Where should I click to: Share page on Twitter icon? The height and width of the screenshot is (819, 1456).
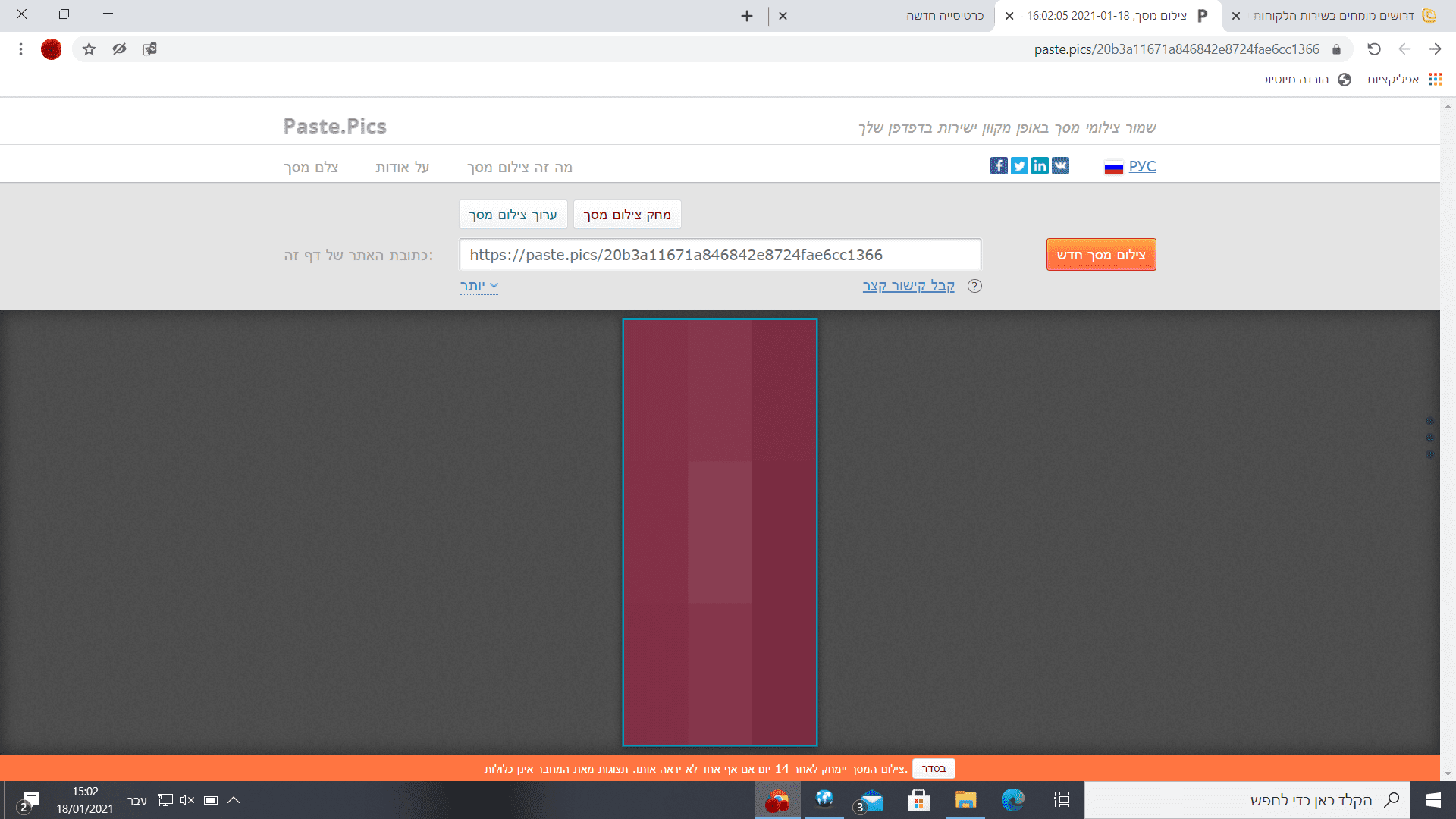pos(1019,166)
